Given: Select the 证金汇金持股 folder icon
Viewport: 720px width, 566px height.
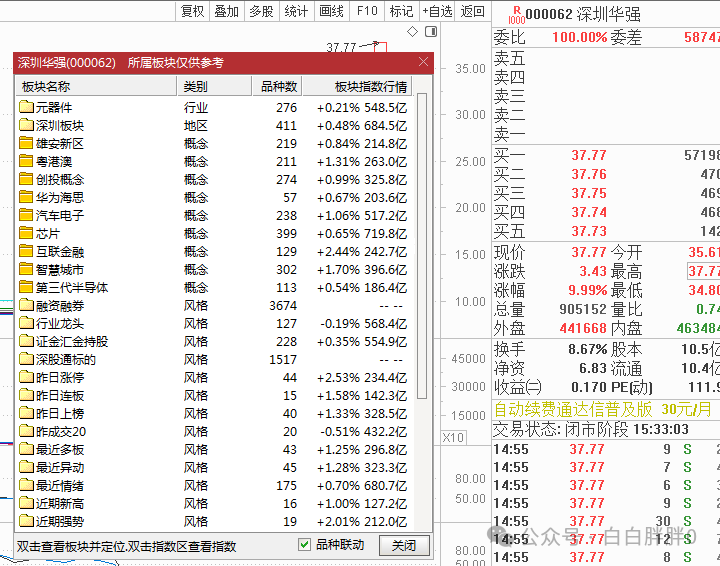Looking at the screenshot, I should [x=27, y=341].
